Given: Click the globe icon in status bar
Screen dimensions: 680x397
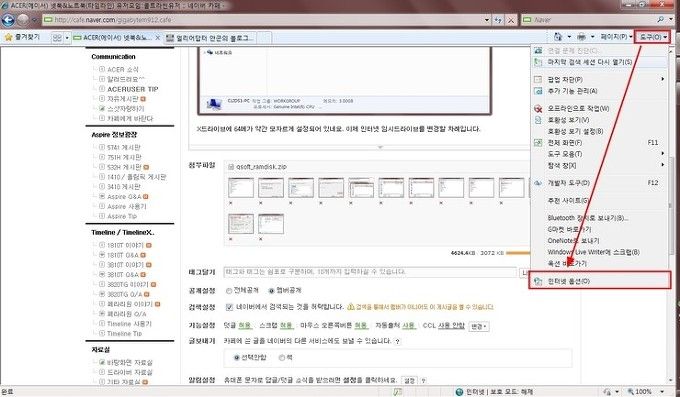Looking at the screenshot, I should tap(459, 392).
